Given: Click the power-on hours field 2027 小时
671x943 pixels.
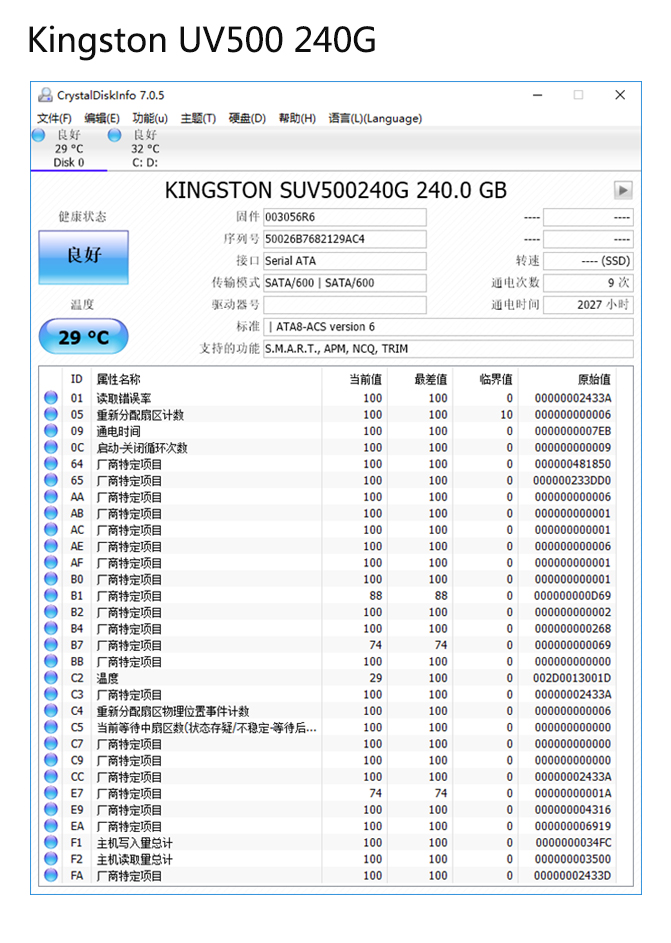Looking at the screenshot, I should point(588,305).
